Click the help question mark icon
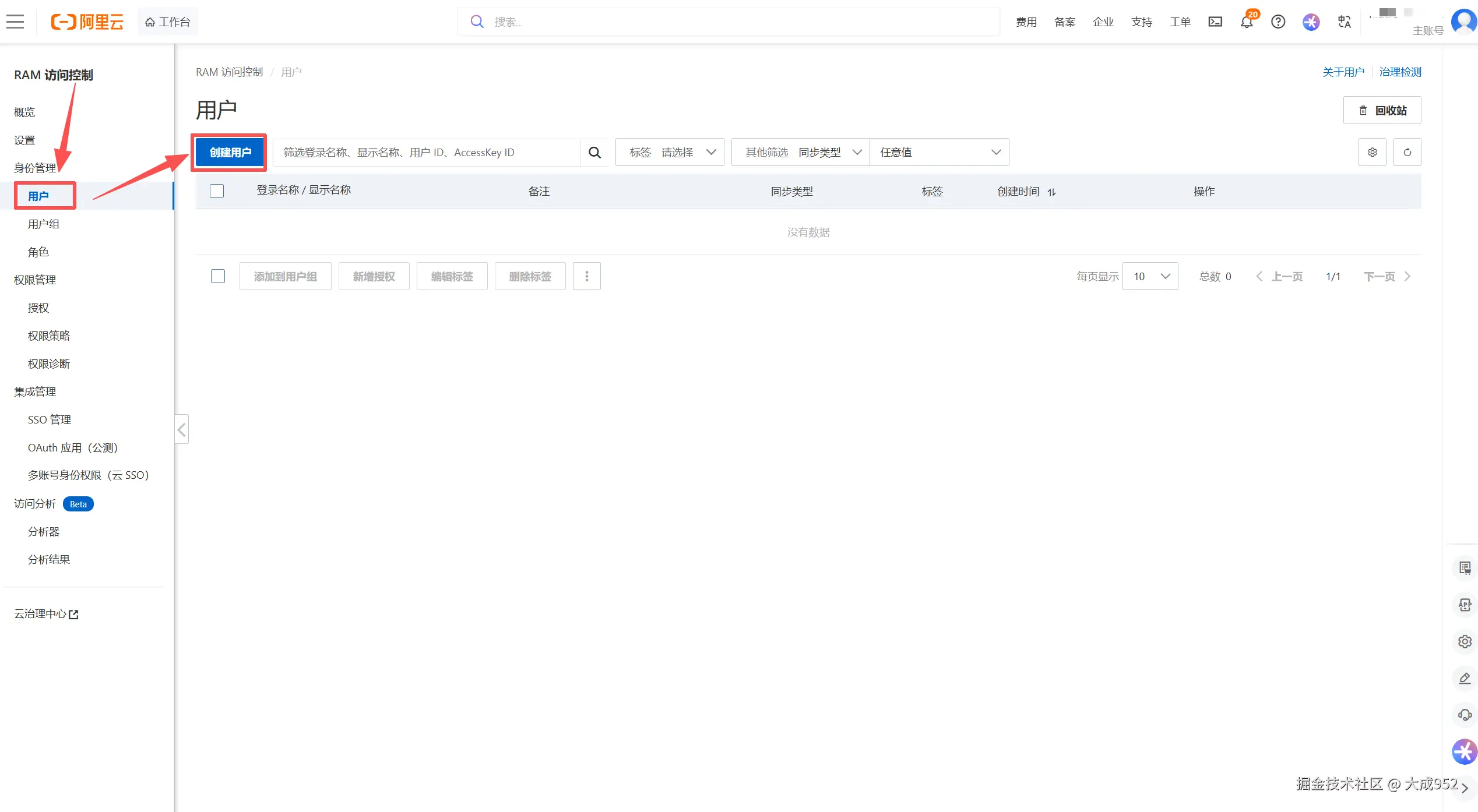This screenshot has width=1478, height=812. tap(1278, 22)
